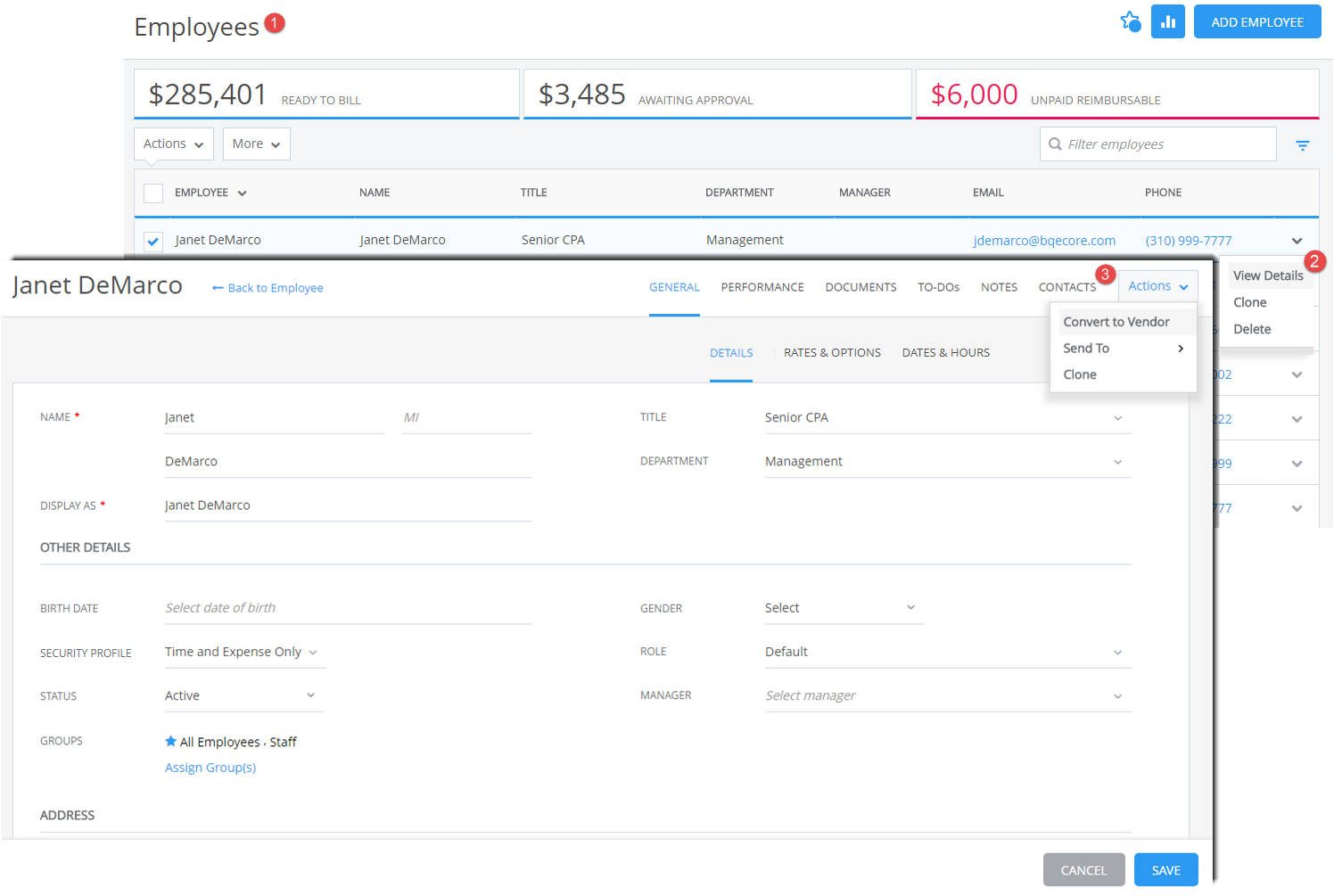Click the PHONE column header
Screen dimensions: 1334x896
pyautogui.click(x=1163, y=193)
